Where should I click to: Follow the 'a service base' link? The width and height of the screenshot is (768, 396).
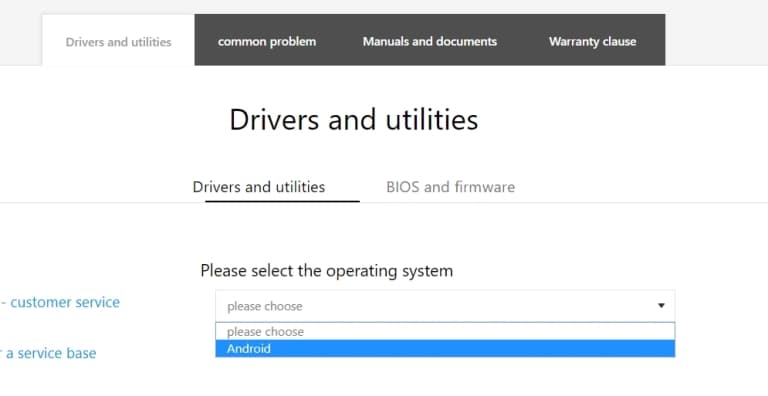click(x=51, y=353)
